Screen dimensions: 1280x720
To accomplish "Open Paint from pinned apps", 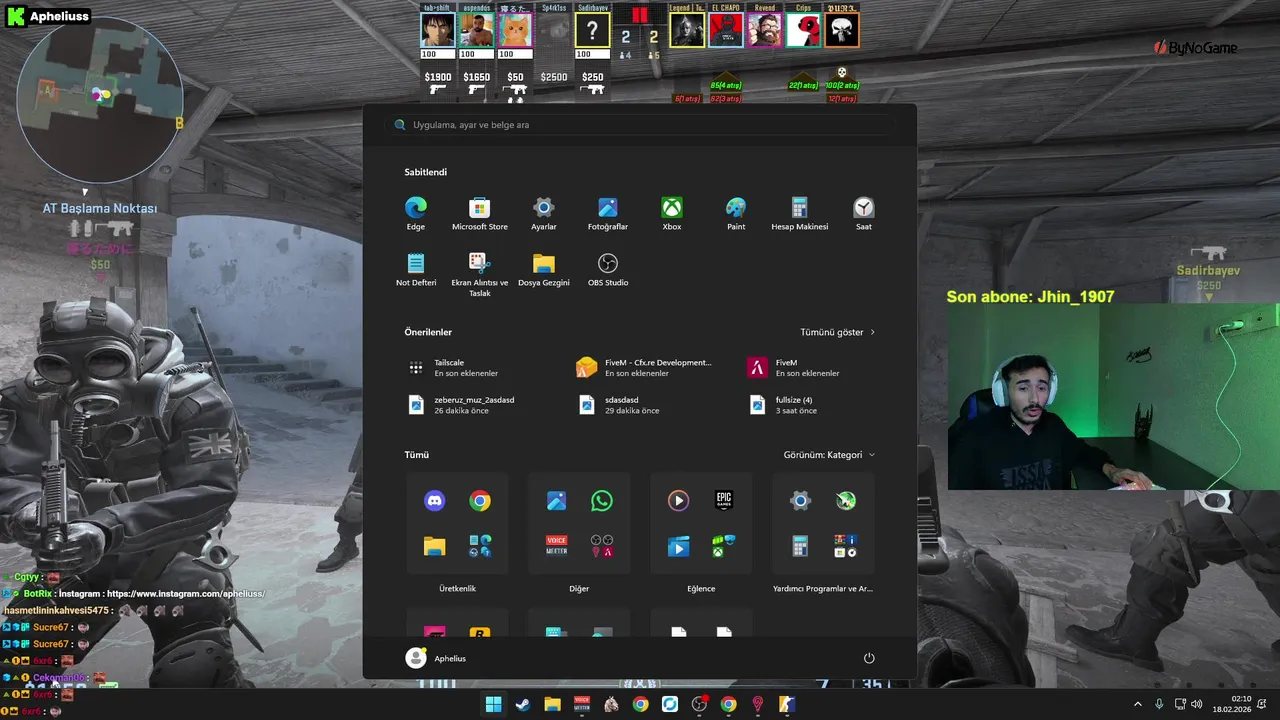I will pyautogui.click(x=736, y=213).
